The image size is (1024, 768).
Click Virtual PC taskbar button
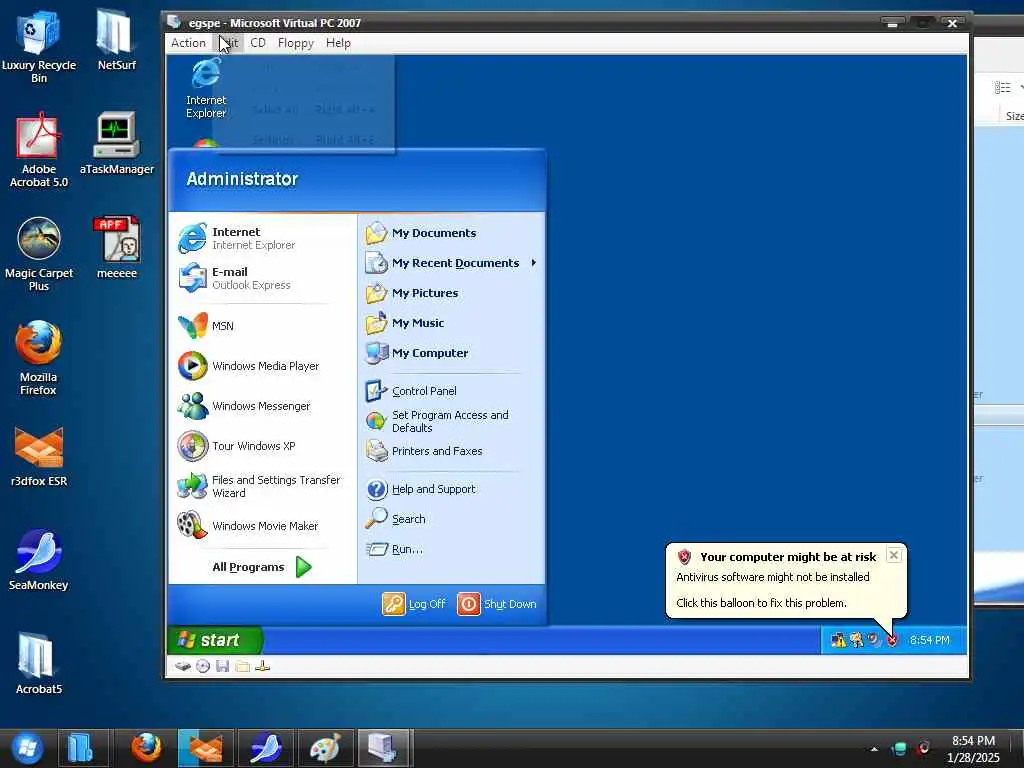coord(384,748)
